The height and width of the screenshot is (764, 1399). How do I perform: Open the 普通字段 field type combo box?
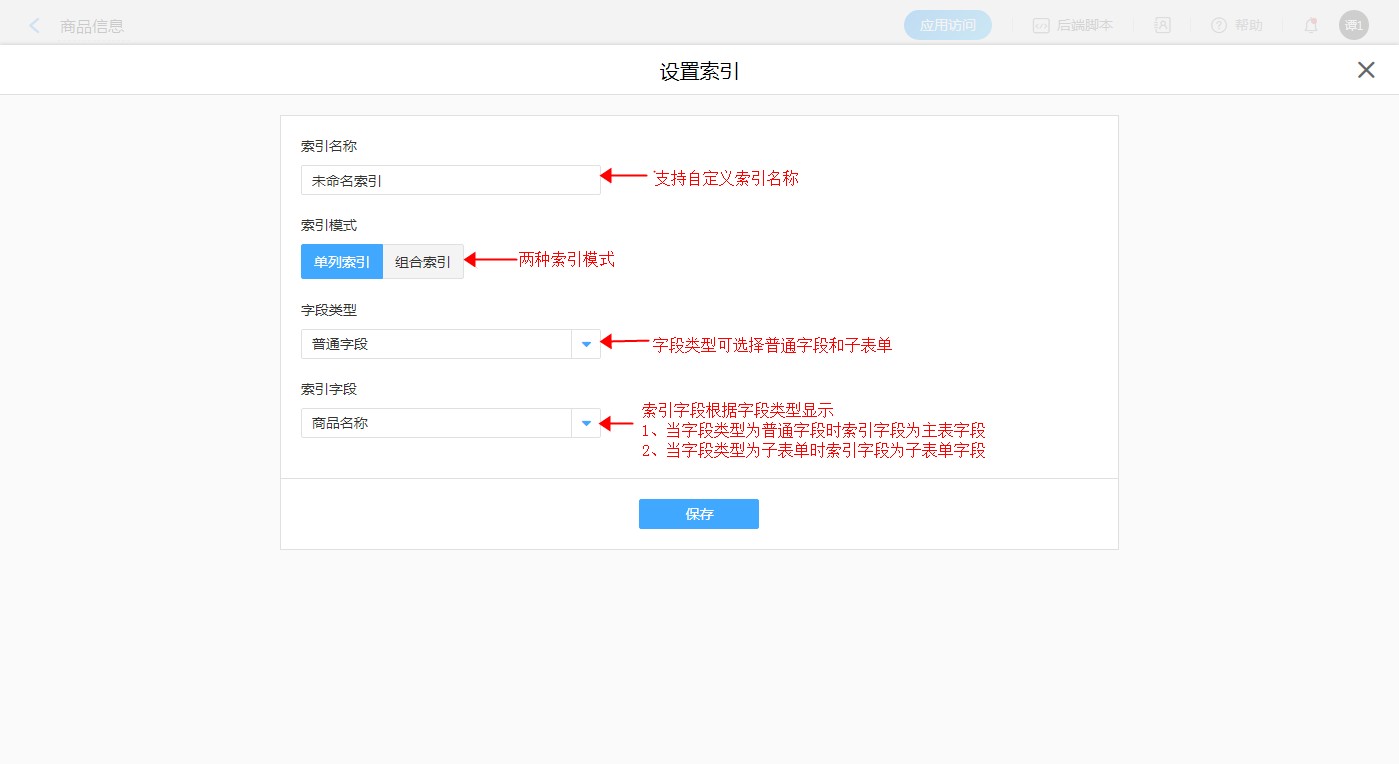436,344
